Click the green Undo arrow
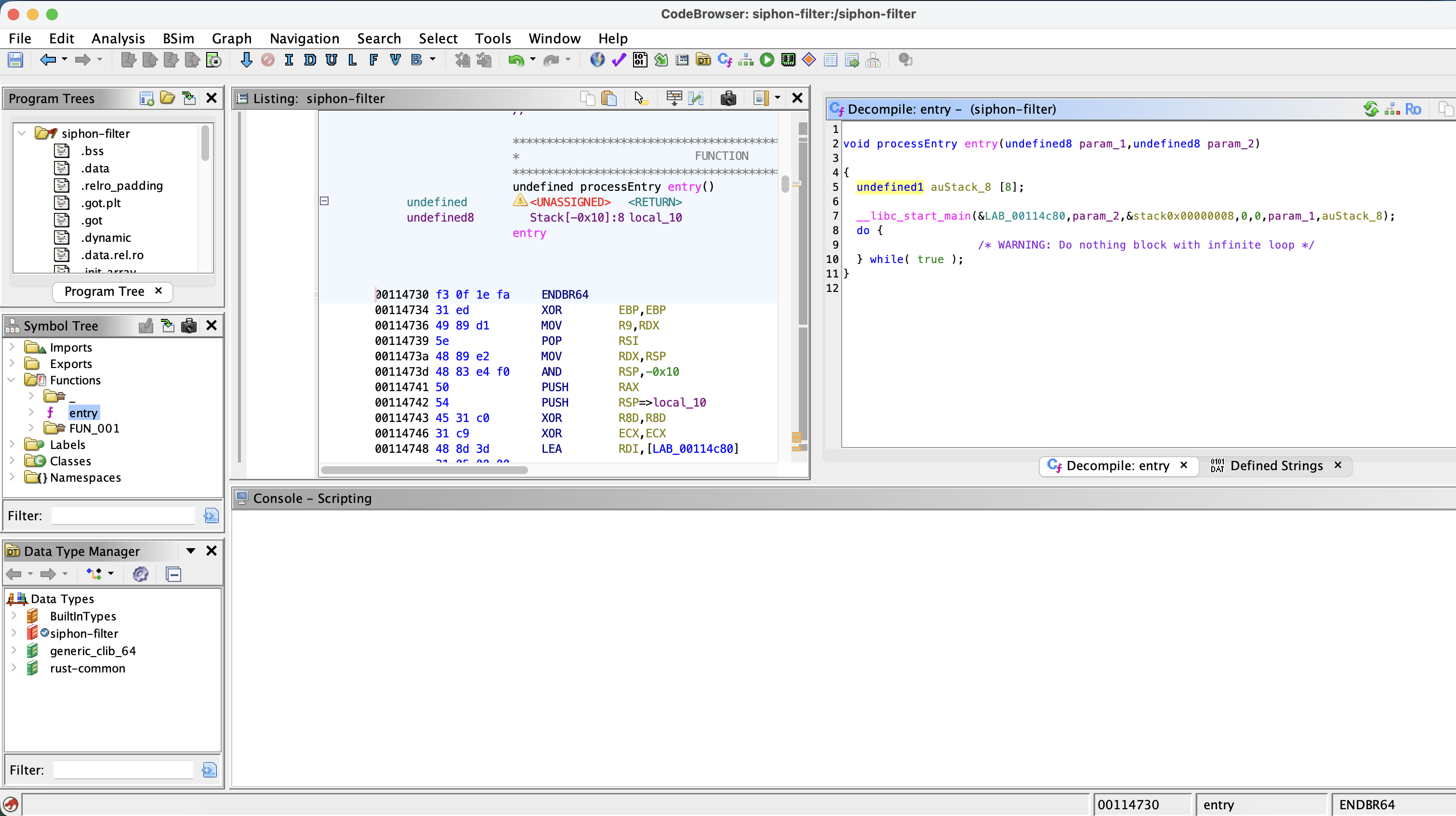Image resolution: width=1456 pixels, height=816 pixels. 516,60
